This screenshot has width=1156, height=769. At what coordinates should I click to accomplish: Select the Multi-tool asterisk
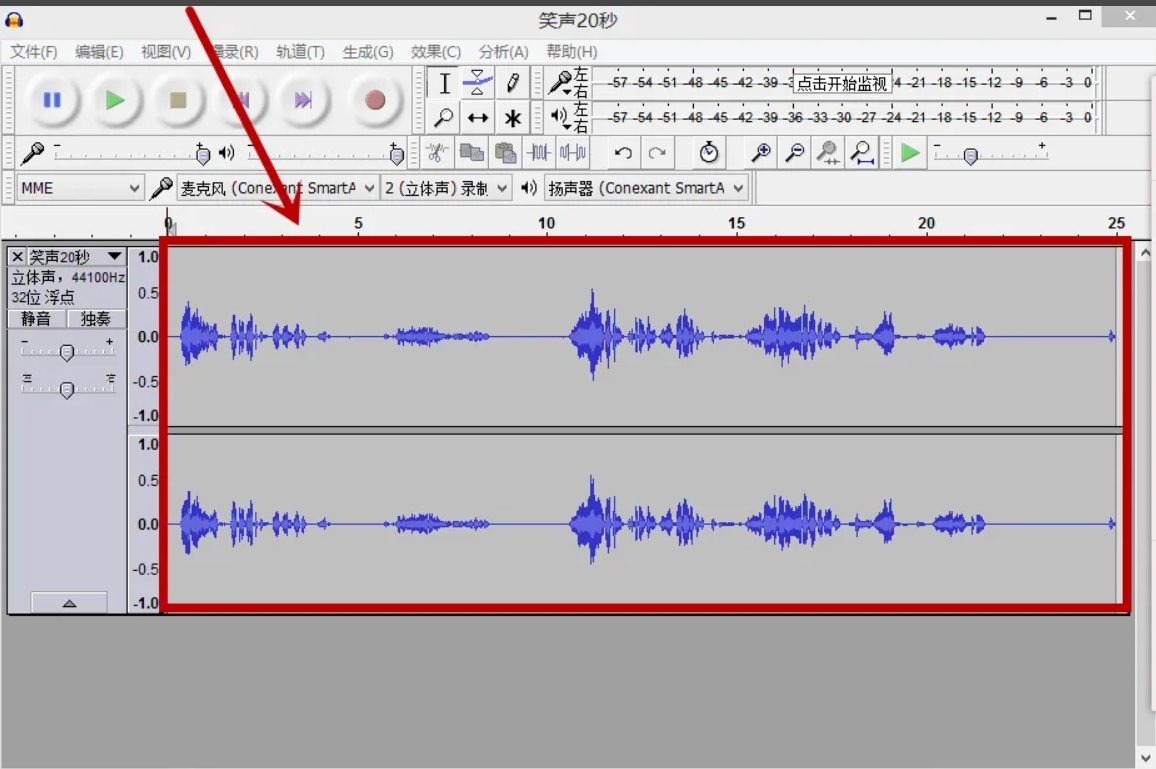coord(512,117)
